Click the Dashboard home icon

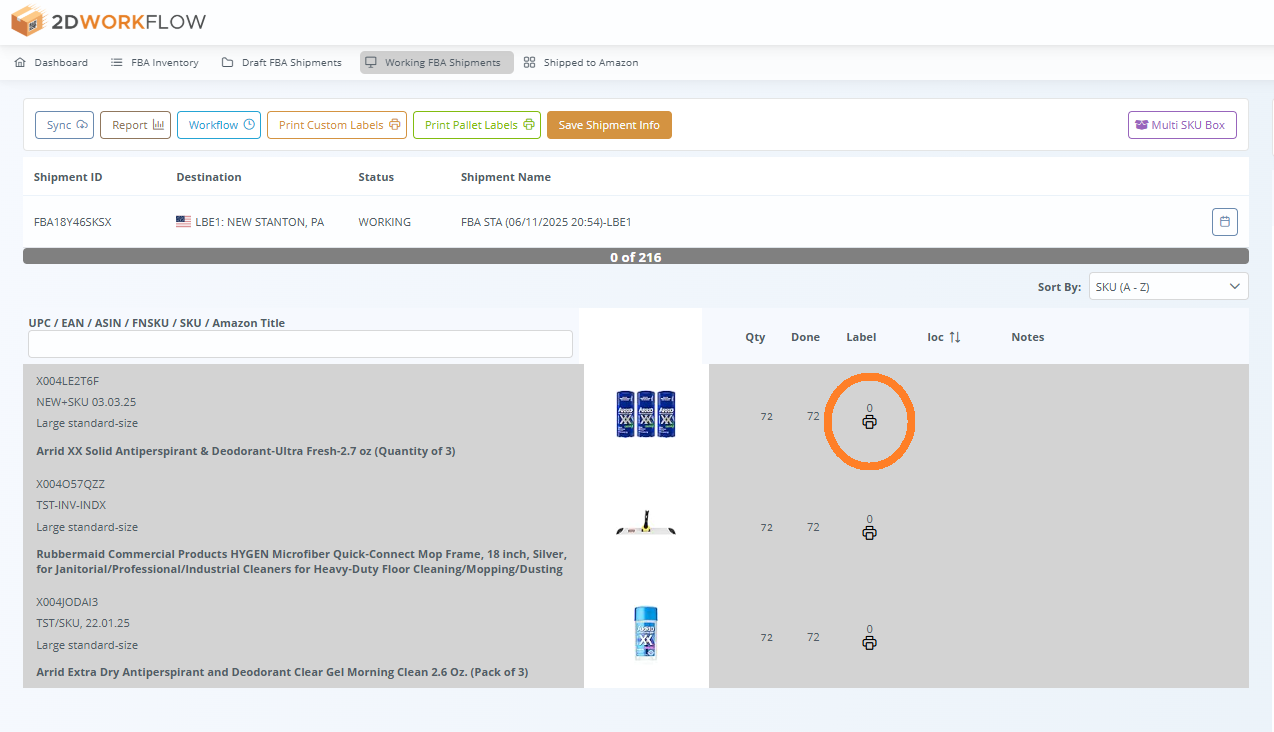coord(18,62)
